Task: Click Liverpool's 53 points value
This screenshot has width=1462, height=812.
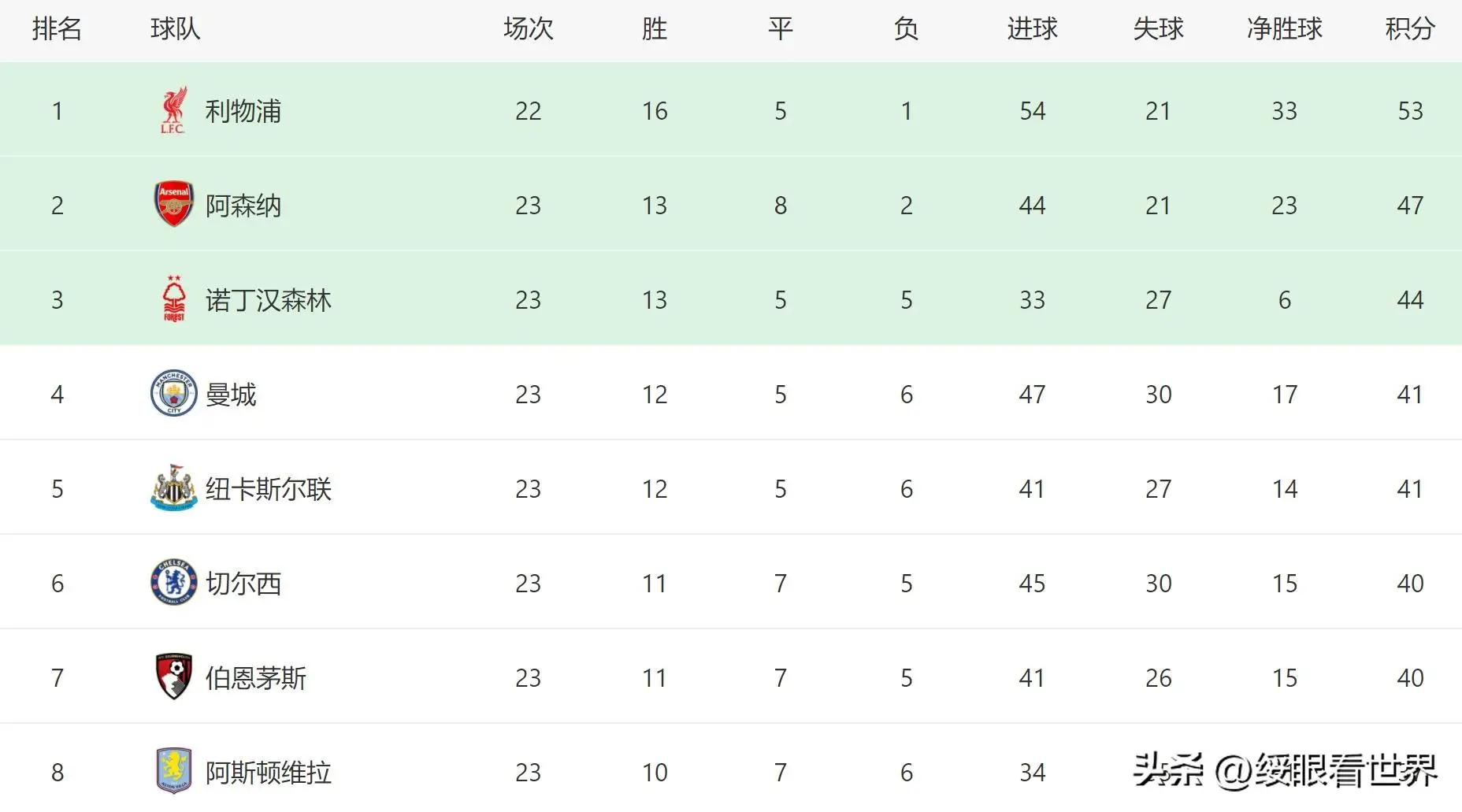Action: pyautogui.click(x=1410, y=111)
